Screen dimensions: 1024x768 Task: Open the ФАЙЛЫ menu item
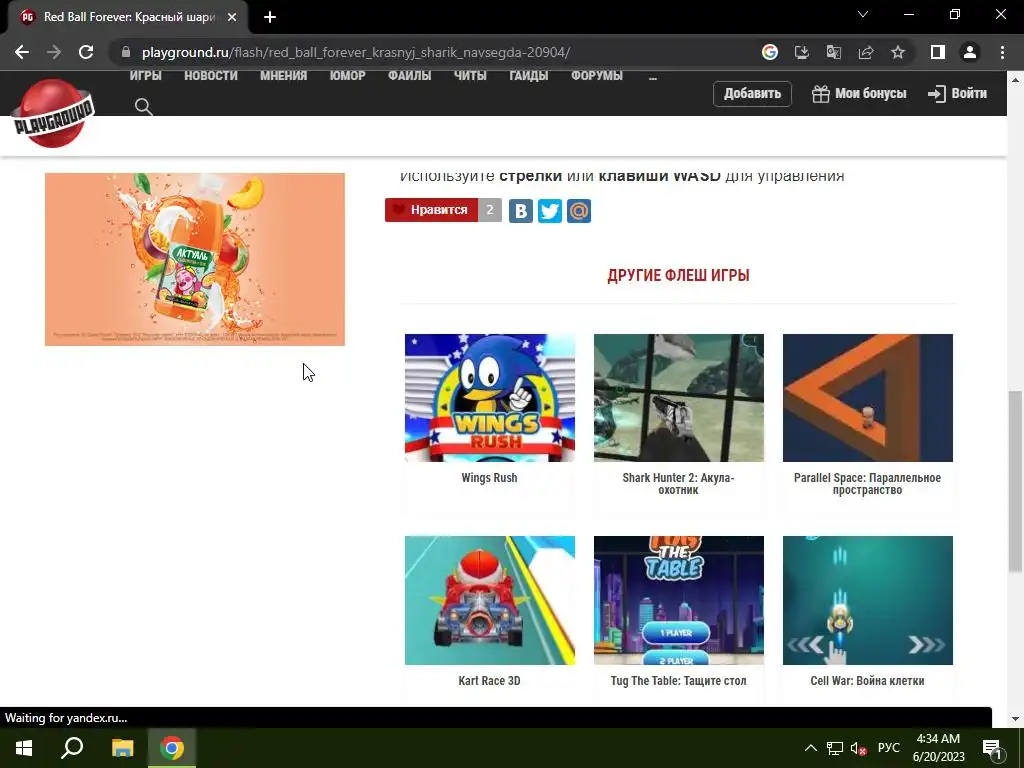click(x=409, y=76)
